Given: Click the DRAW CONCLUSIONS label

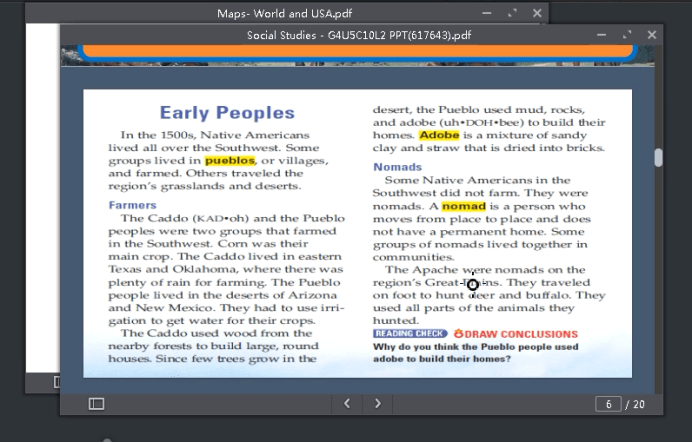Looking at the screenshot, I should click(516, 334).
